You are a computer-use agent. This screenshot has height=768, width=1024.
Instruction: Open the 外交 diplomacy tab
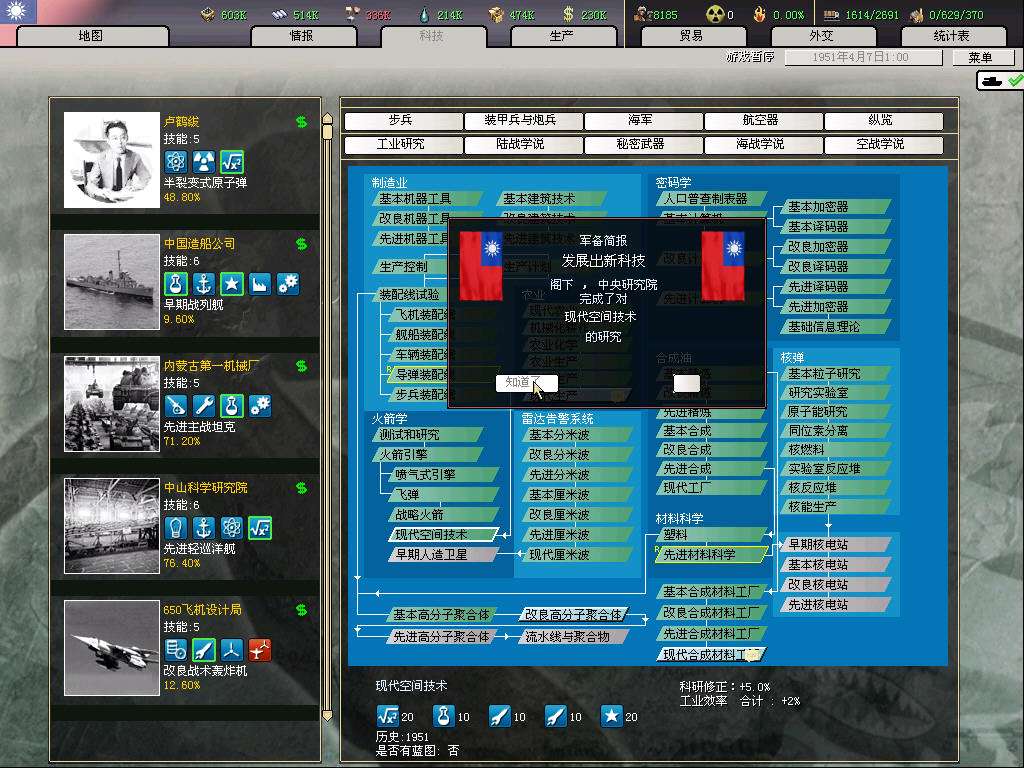(822, 36)
